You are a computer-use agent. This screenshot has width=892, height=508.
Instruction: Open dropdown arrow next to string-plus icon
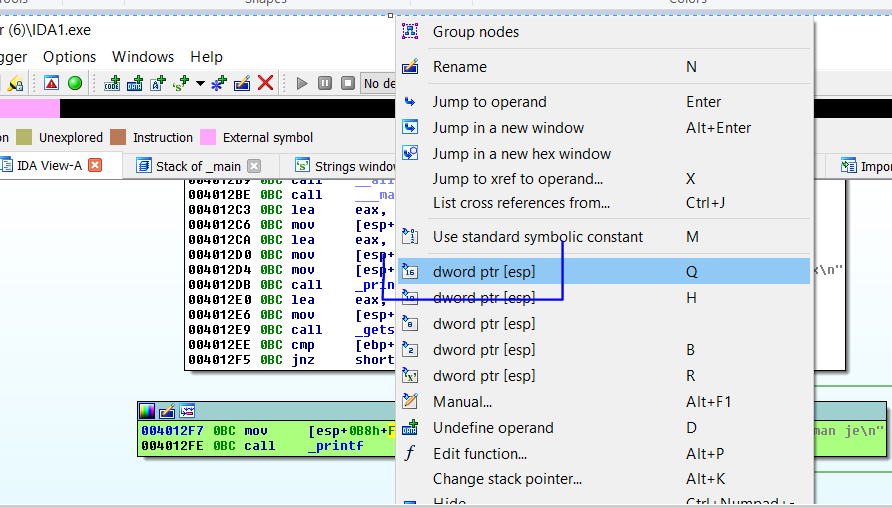click(x=200, y=83)
